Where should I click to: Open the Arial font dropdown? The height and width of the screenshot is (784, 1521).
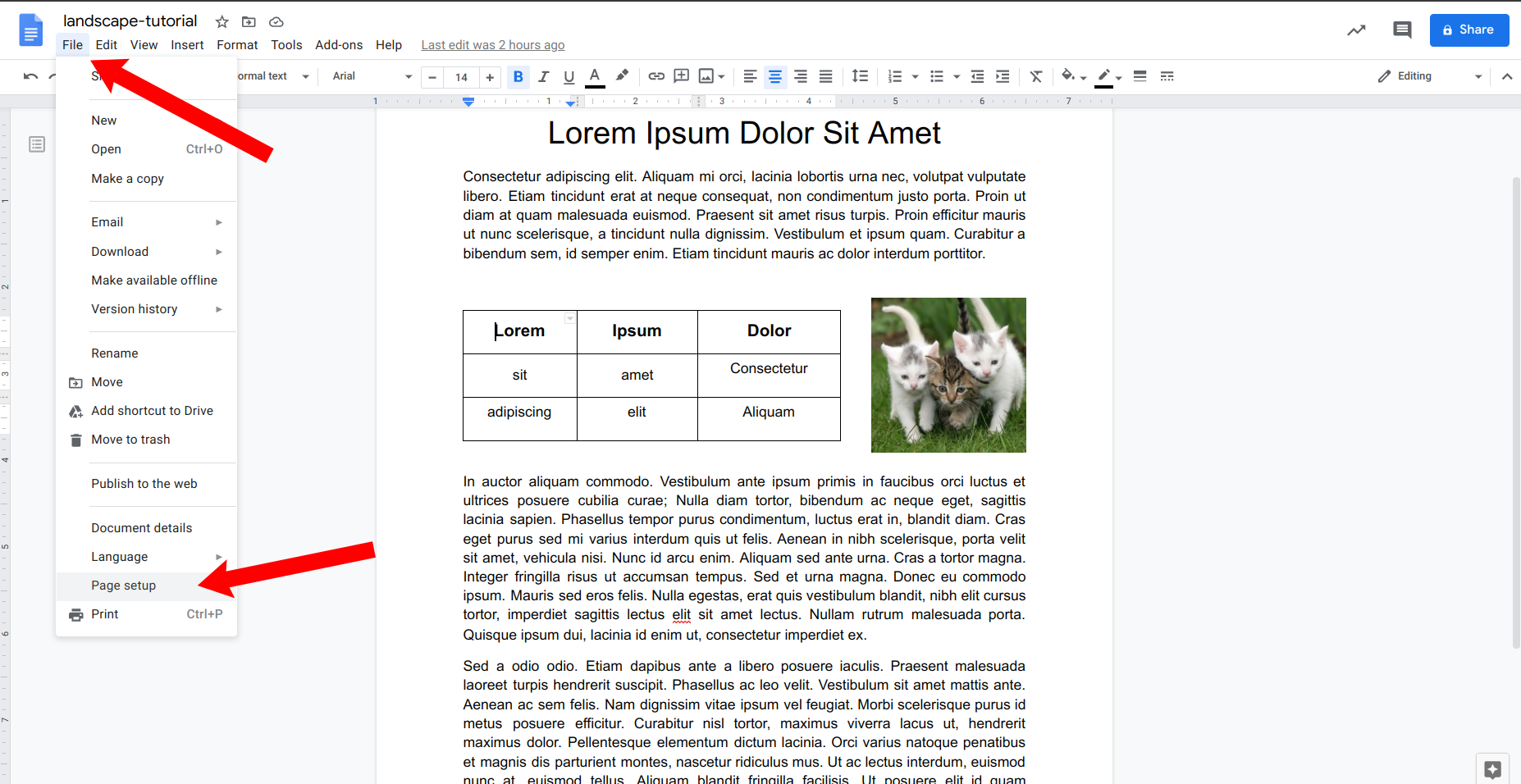pos(372,76)
